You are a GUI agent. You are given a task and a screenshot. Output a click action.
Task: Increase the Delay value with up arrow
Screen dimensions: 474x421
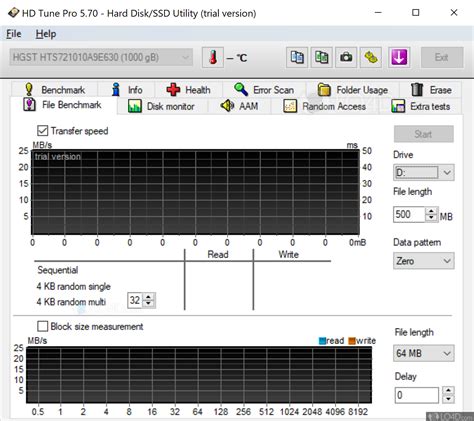coord(448,391)
